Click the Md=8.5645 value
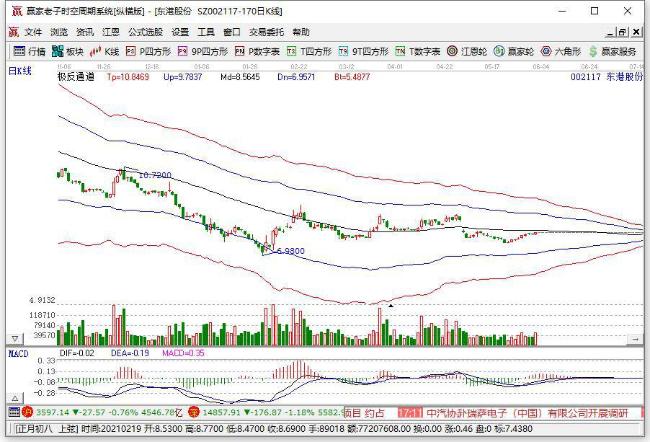650x442 pixels. 240,77
